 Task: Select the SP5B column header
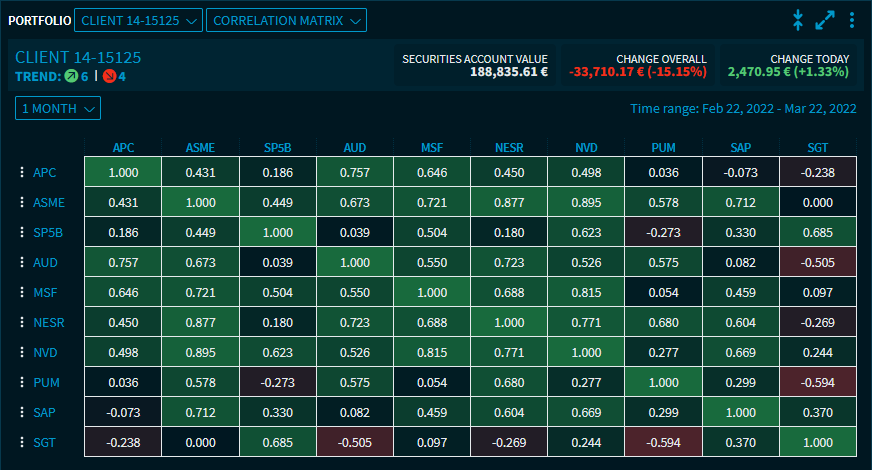277,148
